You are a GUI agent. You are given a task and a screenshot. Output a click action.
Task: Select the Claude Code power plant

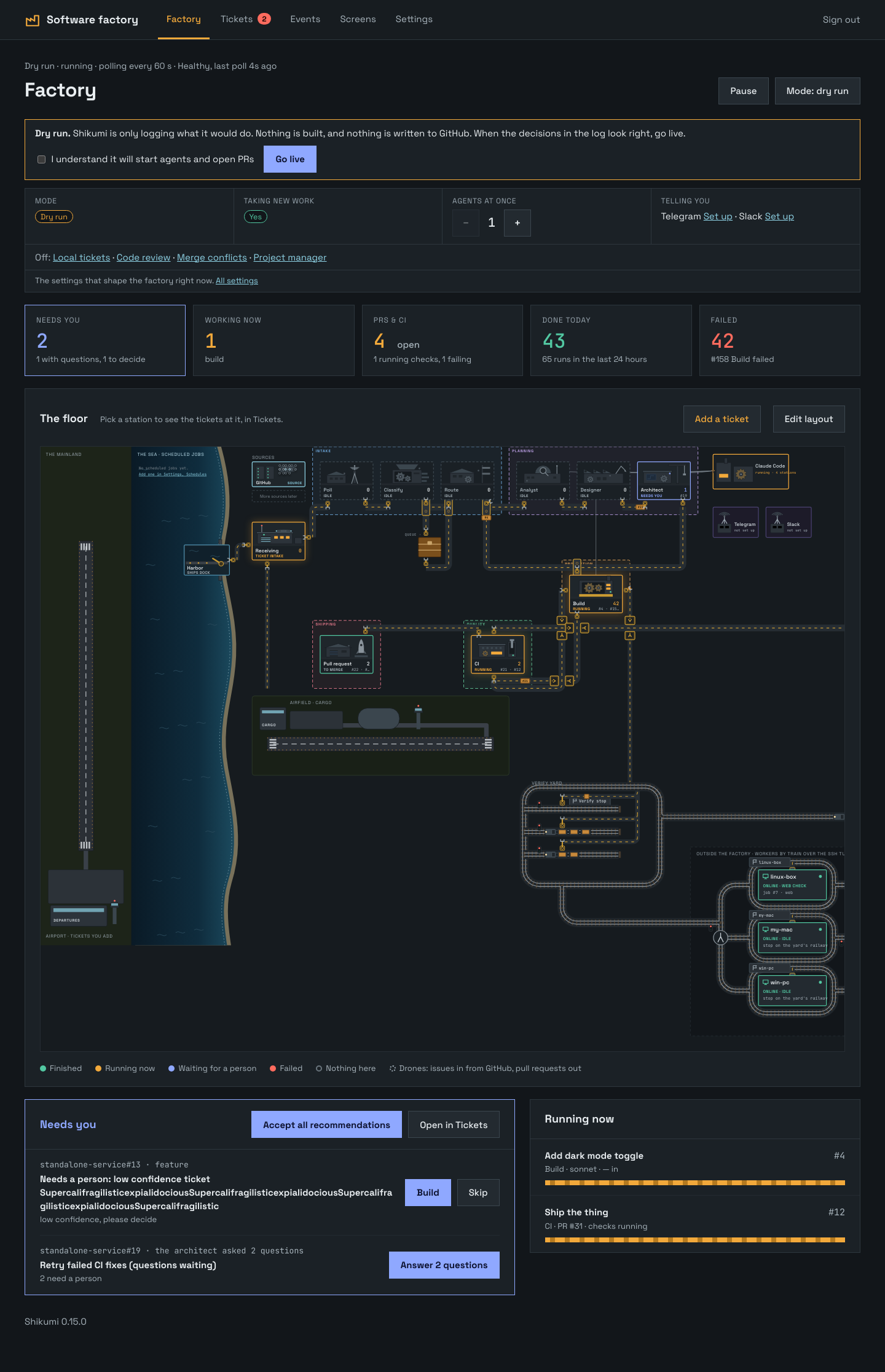point(750,471)
